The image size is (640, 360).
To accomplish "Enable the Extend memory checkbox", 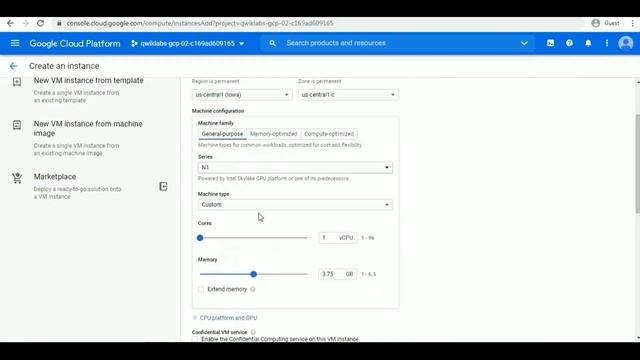I will (x=201, y=289).
